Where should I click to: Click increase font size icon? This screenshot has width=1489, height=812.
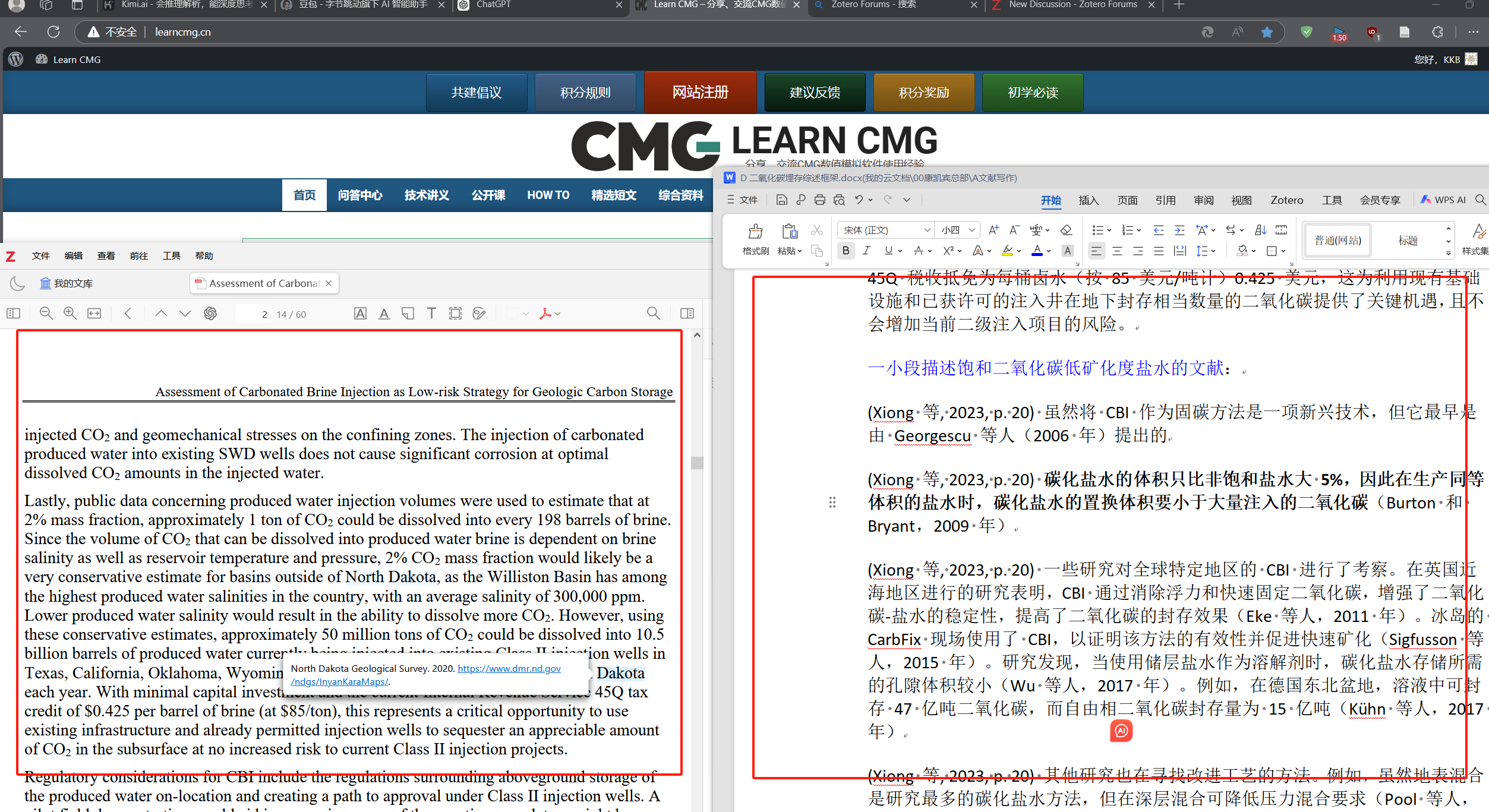993,230
